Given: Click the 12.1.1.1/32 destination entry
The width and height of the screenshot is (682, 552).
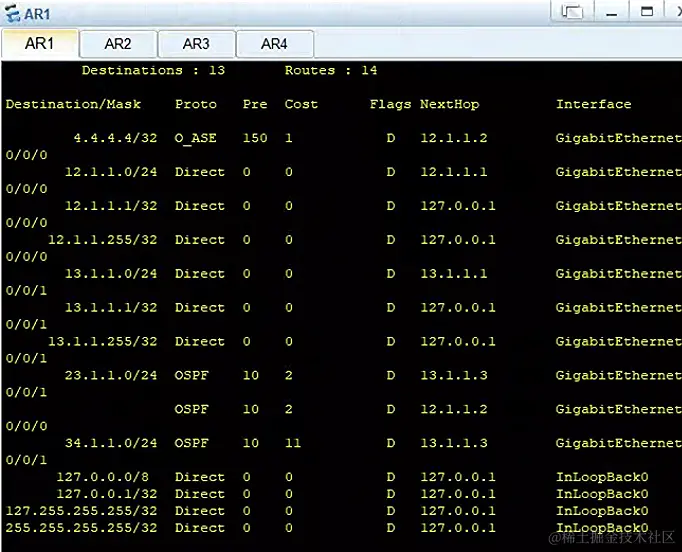Looking at the screenshot, I should [x=111, y=206].
